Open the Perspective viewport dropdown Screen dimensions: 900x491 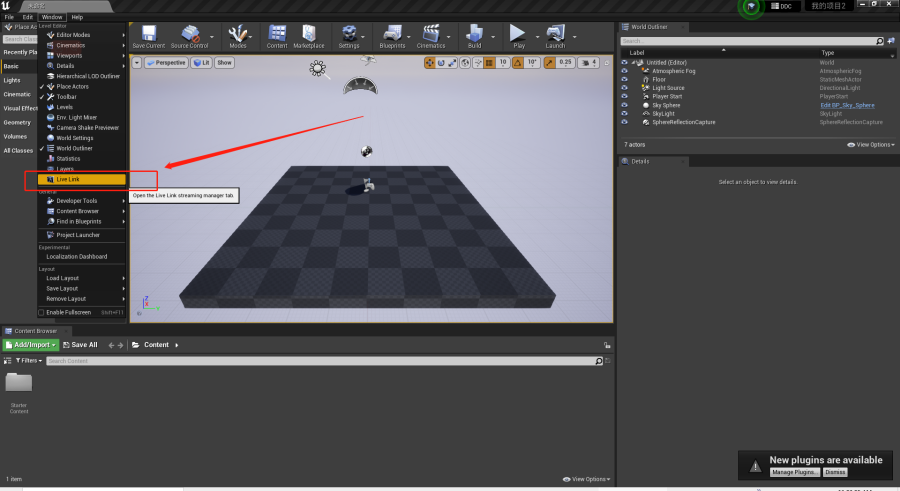coord(166,63)
